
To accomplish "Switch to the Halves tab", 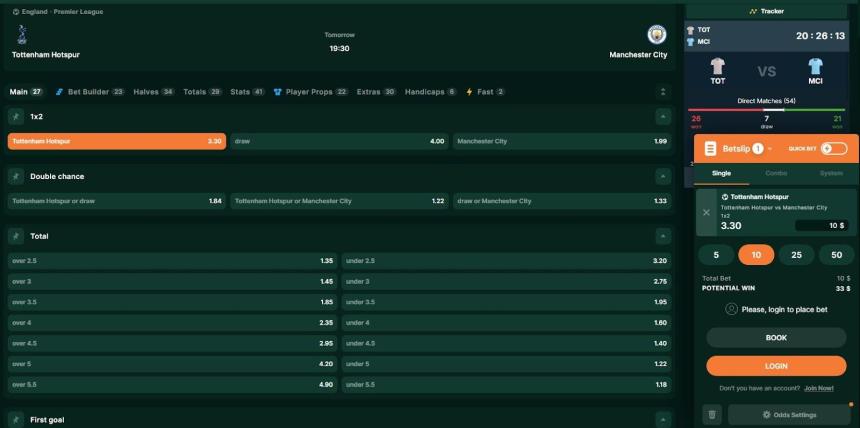I will [x=154, y=92].
